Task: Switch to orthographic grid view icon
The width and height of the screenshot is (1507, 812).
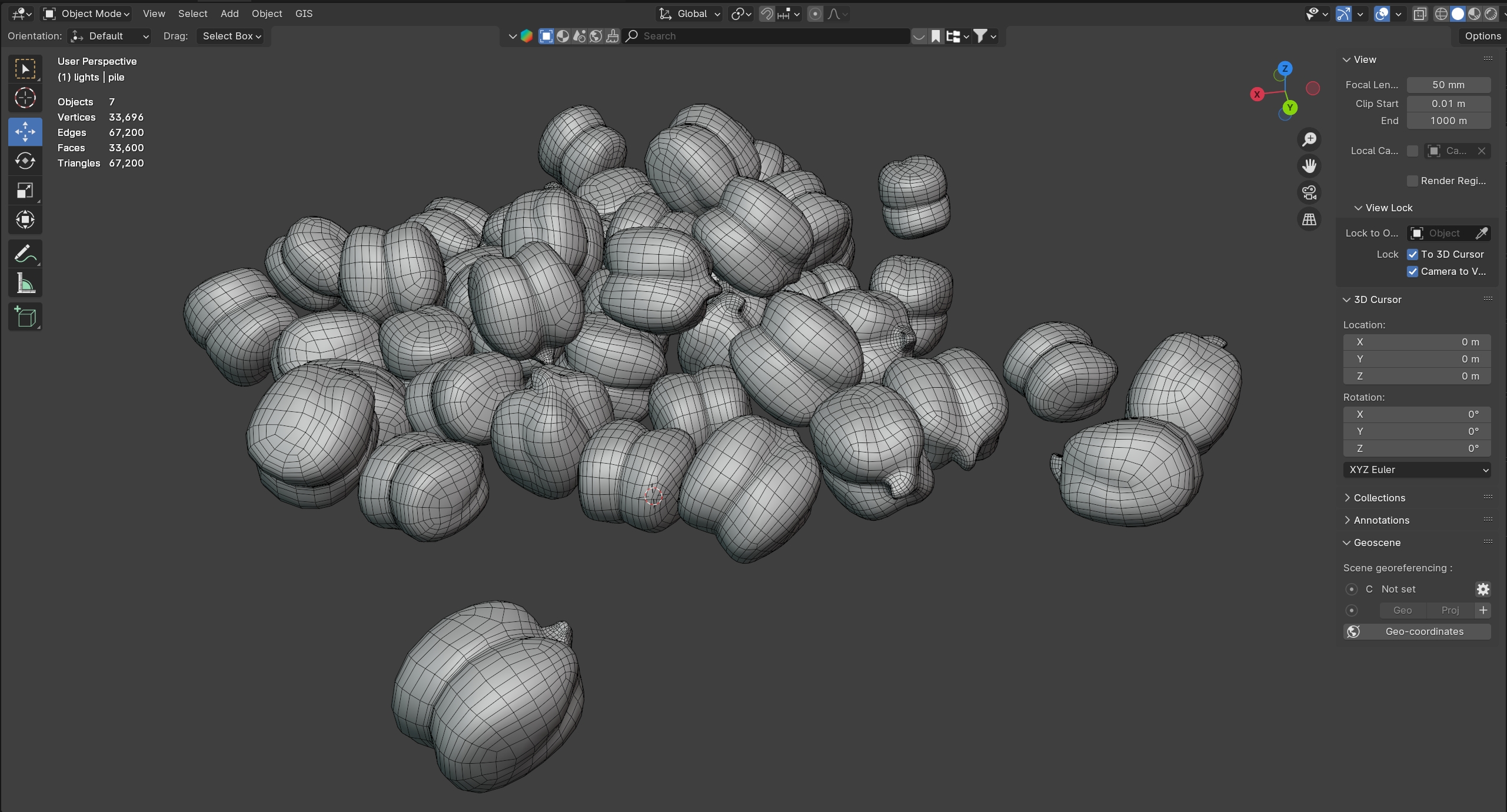Action: (x=1309, y=219)
